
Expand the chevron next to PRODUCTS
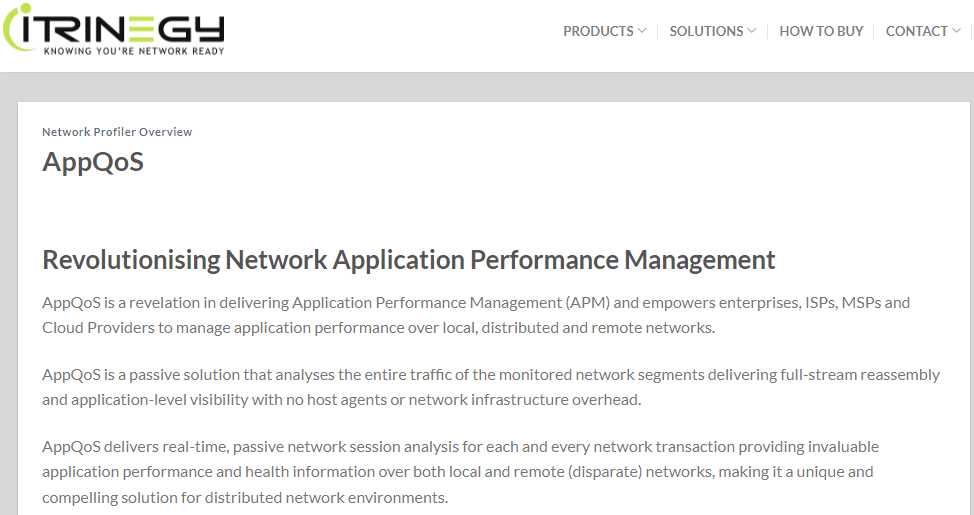click(x=642, y=30)
